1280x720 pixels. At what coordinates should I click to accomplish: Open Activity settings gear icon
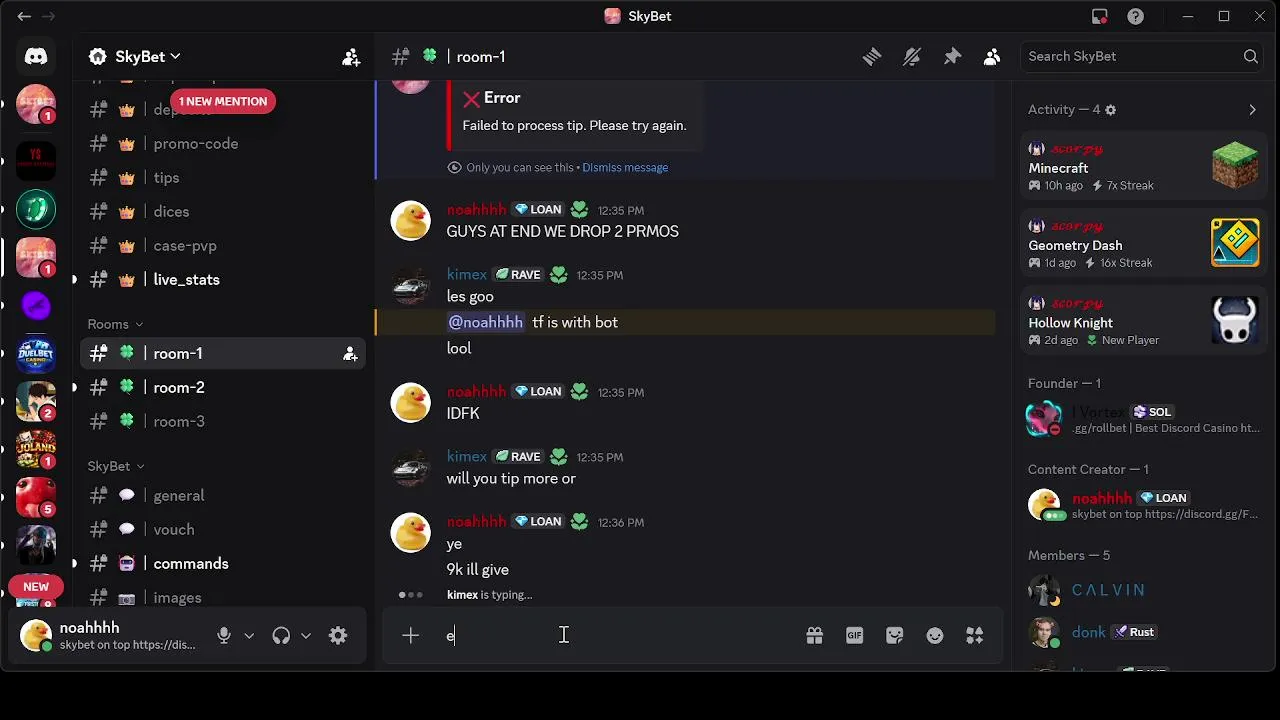click(x=1110, y=110)
